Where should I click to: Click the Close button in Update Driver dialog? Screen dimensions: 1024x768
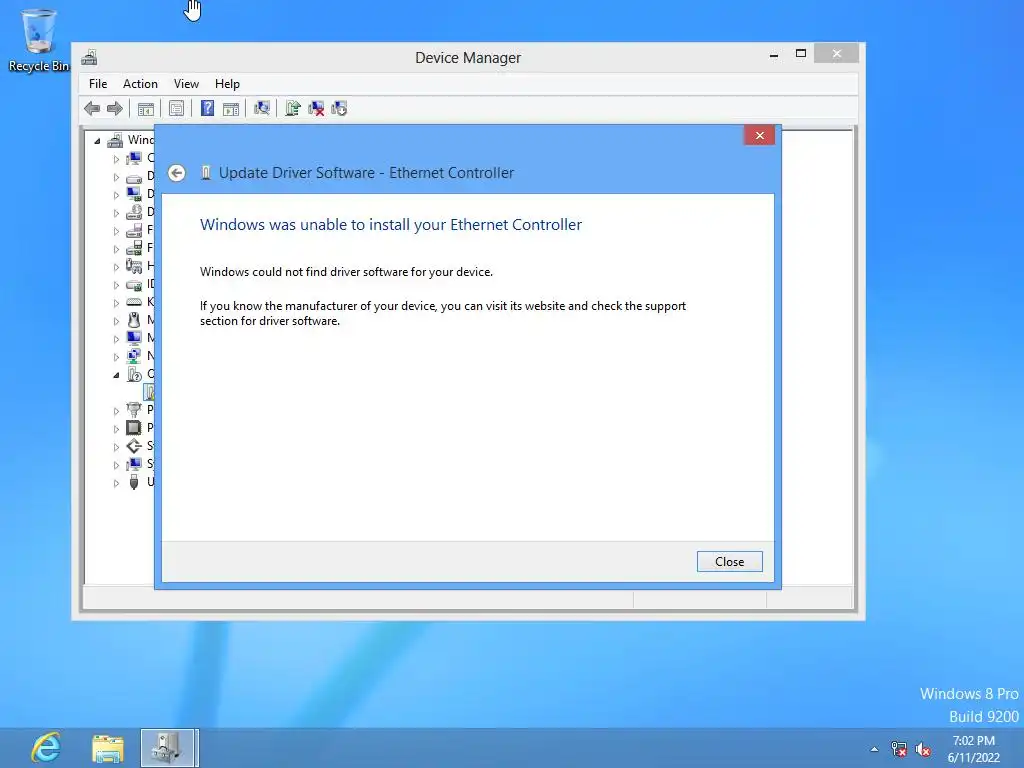point(729,562)
